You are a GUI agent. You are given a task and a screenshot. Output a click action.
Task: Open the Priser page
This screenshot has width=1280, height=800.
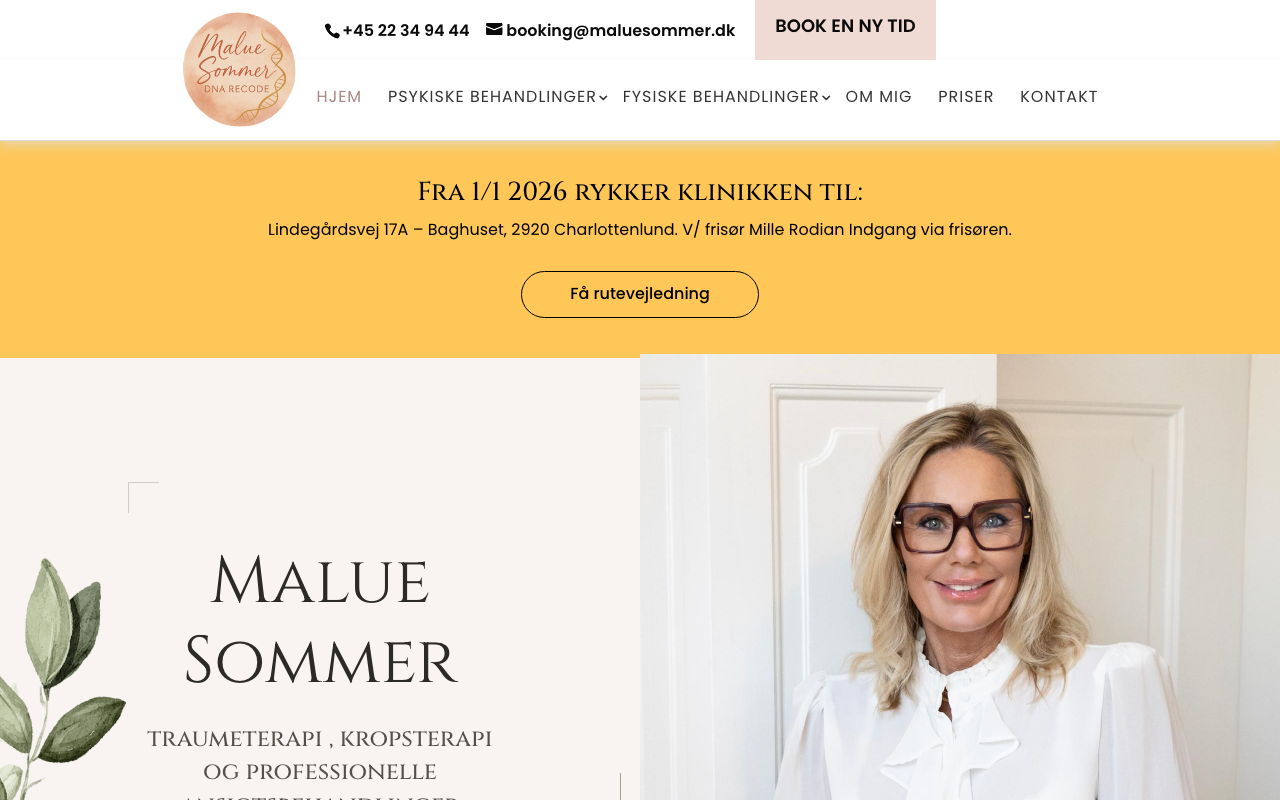coord(966,97)
